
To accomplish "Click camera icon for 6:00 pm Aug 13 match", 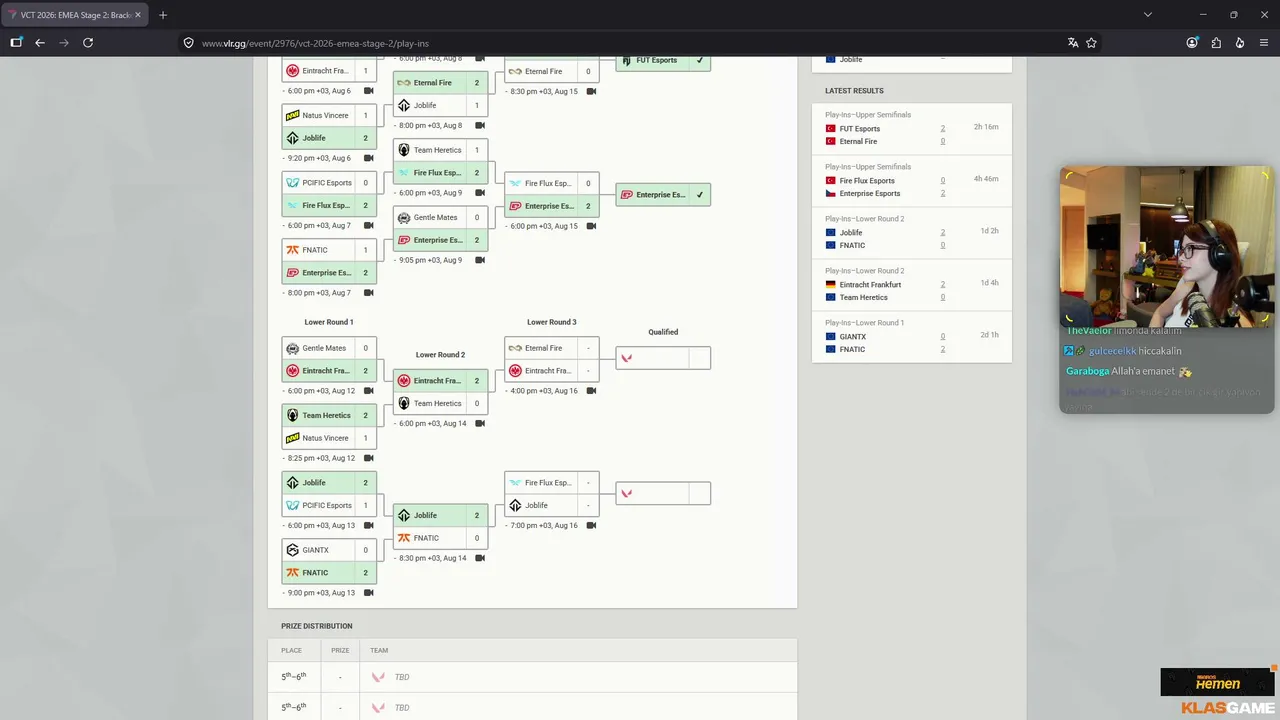I will click(x=369, y=526).
